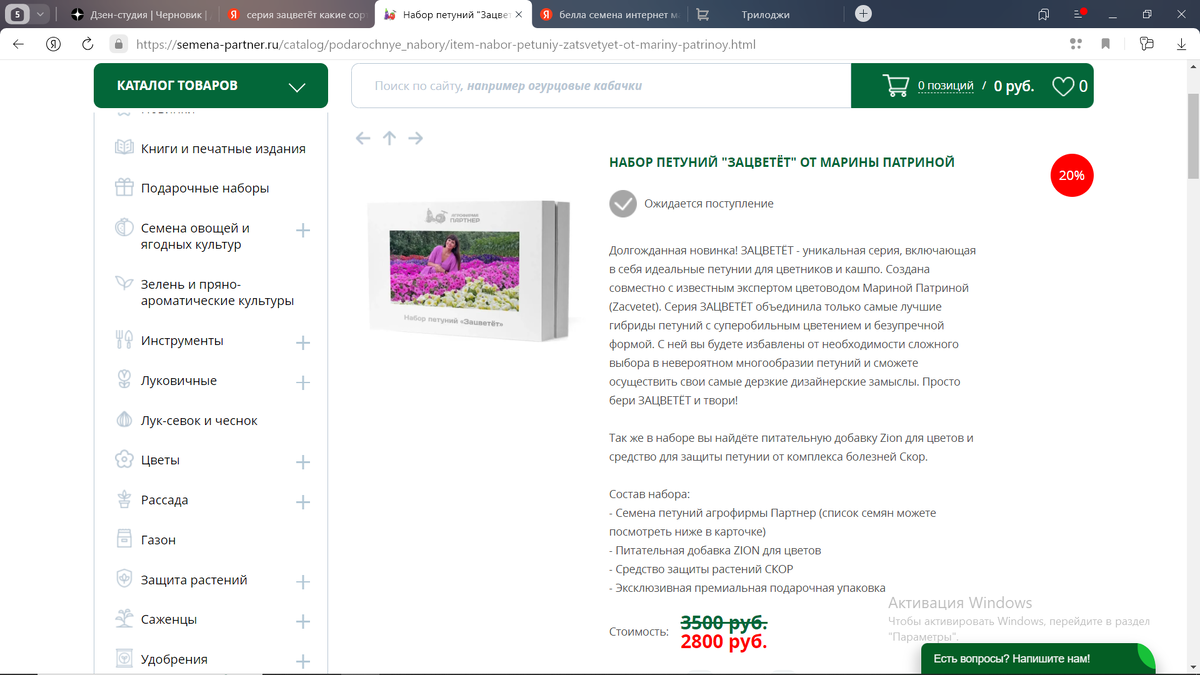Click the book icon beside 'Книги'
This screenshot has width=1200, height=675.
coord(124,147)
